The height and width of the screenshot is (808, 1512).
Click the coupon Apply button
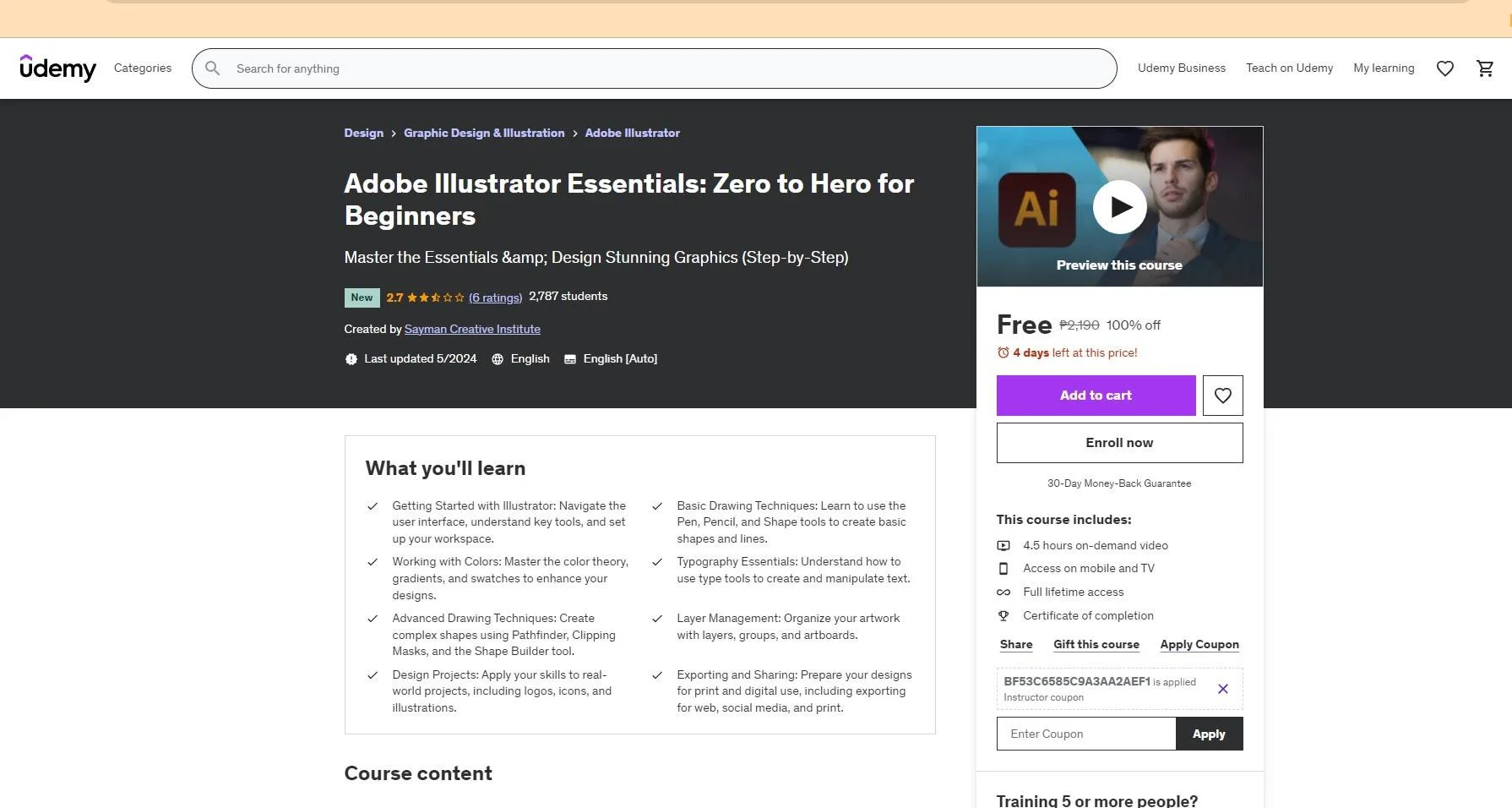point(1209,734)
